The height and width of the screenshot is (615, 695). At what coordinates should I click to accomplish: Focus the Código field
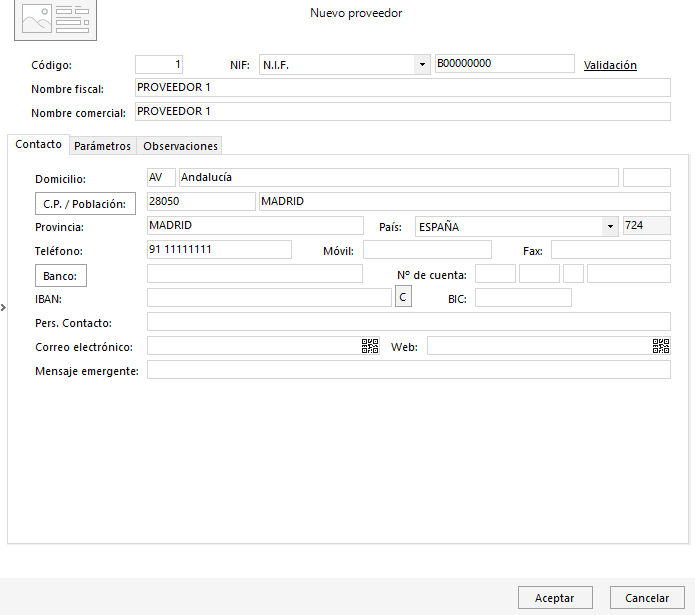click(159, 64)
